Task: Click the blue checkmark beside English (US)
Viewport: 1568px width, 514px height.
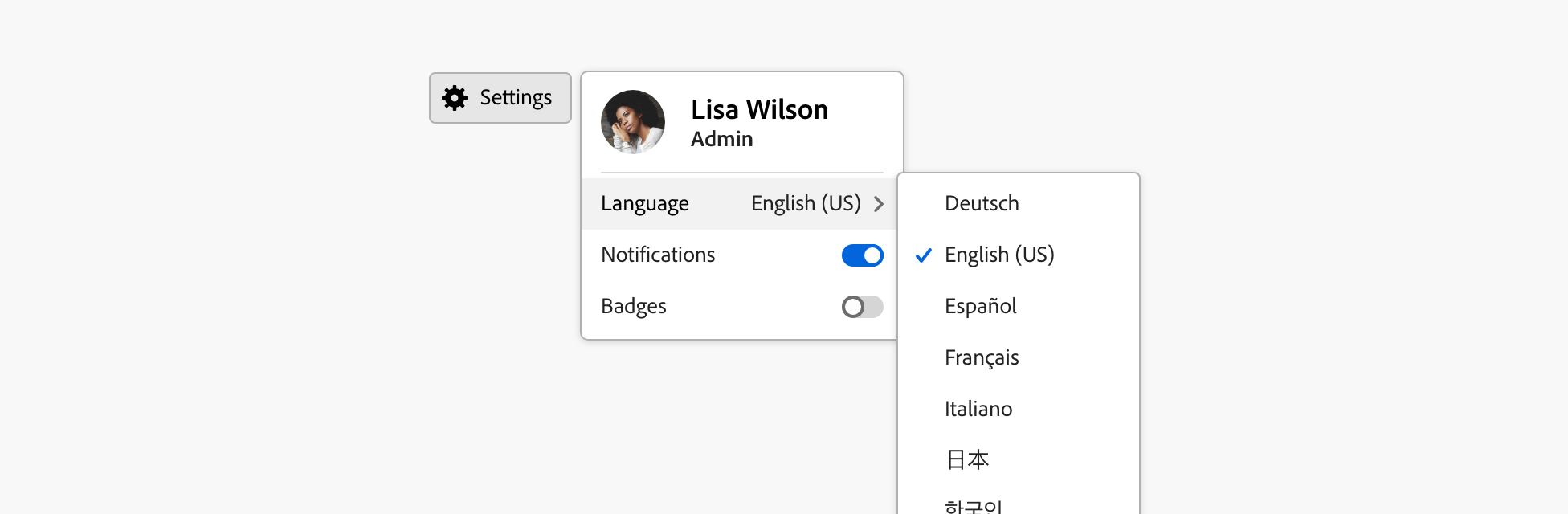Action: point(924,255)
